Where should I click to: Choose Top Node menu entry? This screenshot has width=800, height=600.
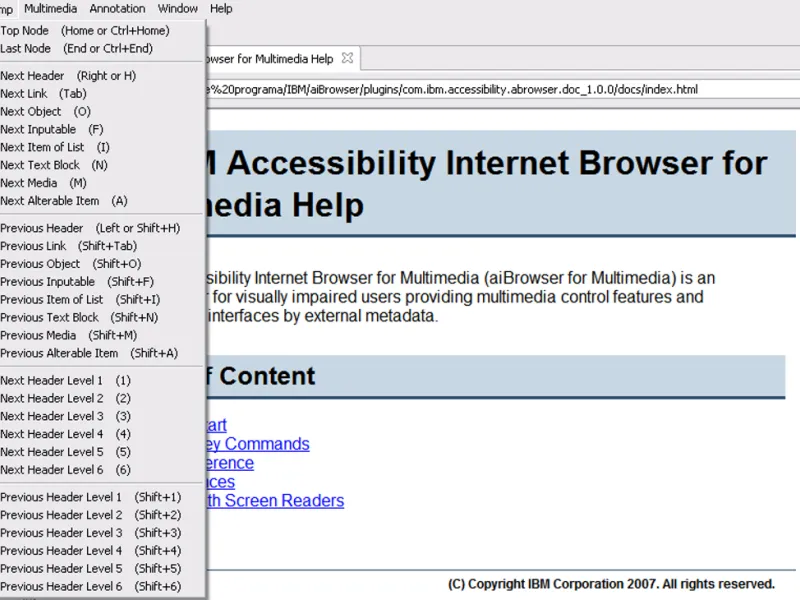(102, 31)
